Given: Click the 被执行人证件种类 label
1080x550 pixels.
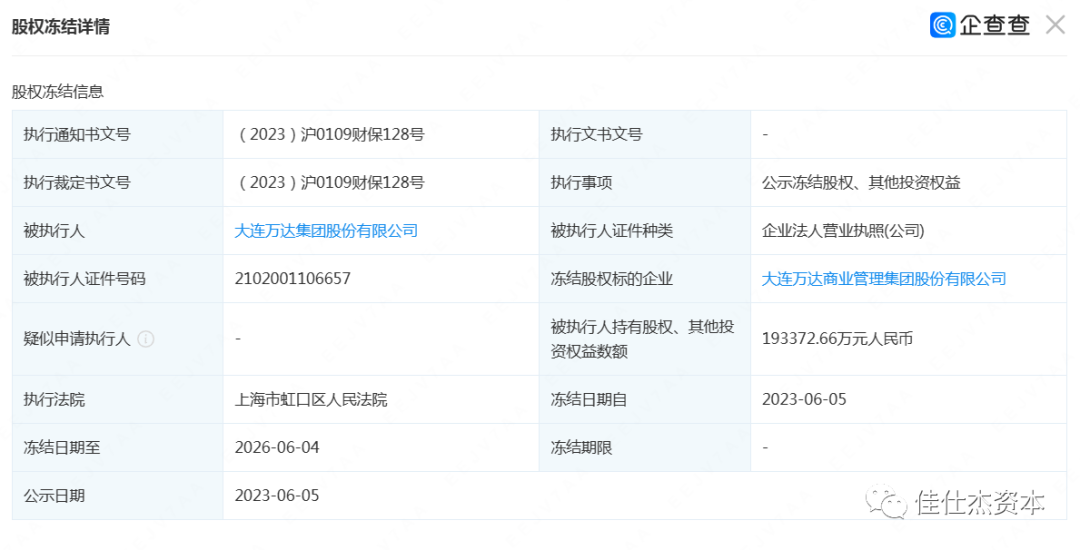Looking at the screenshot, I should click(612, 231).
